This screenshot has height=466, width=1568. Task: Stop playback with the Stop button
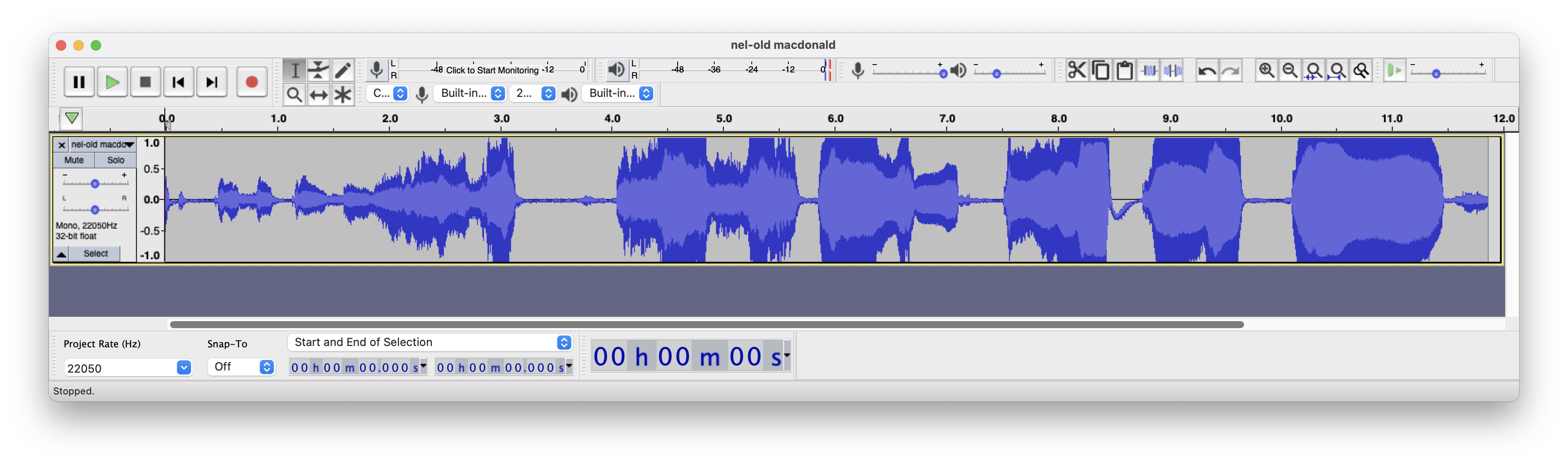[x=146, y=82]
